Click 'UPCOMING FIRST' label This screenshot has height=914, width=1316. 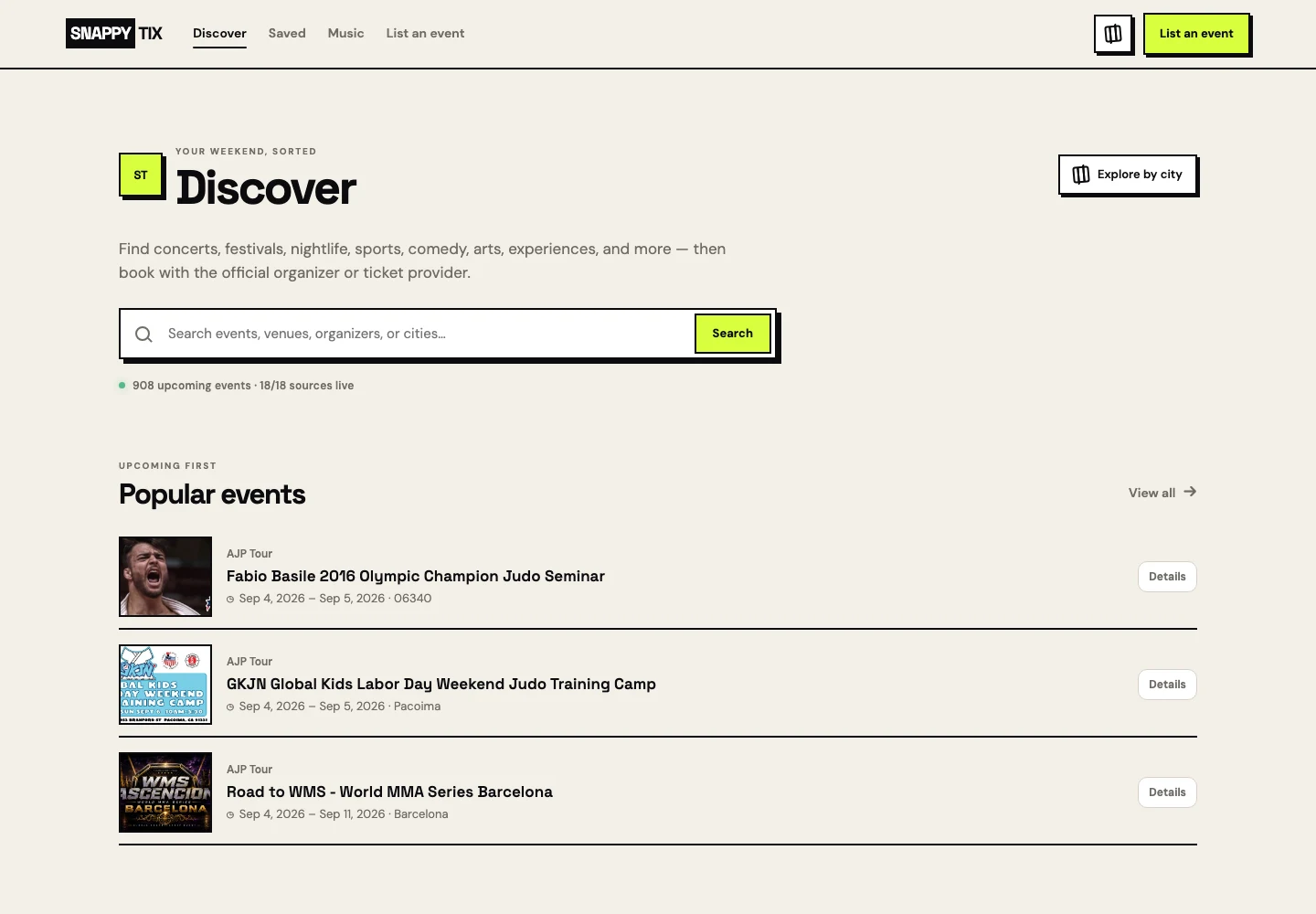[x=167, y=466]
